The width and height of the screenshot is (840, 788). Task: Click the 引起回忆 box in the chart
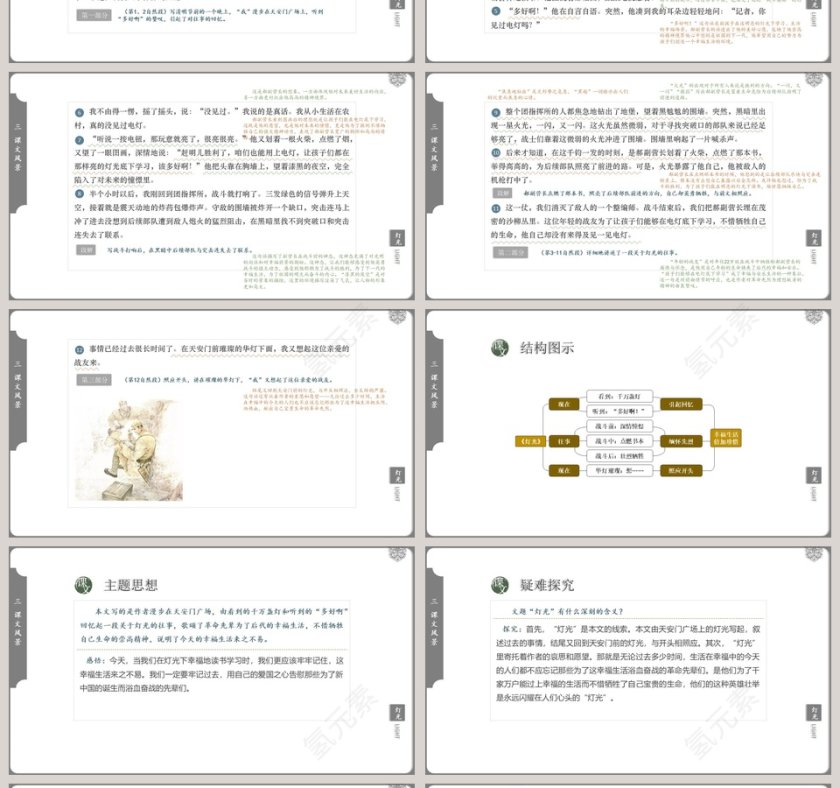[682, 403]
